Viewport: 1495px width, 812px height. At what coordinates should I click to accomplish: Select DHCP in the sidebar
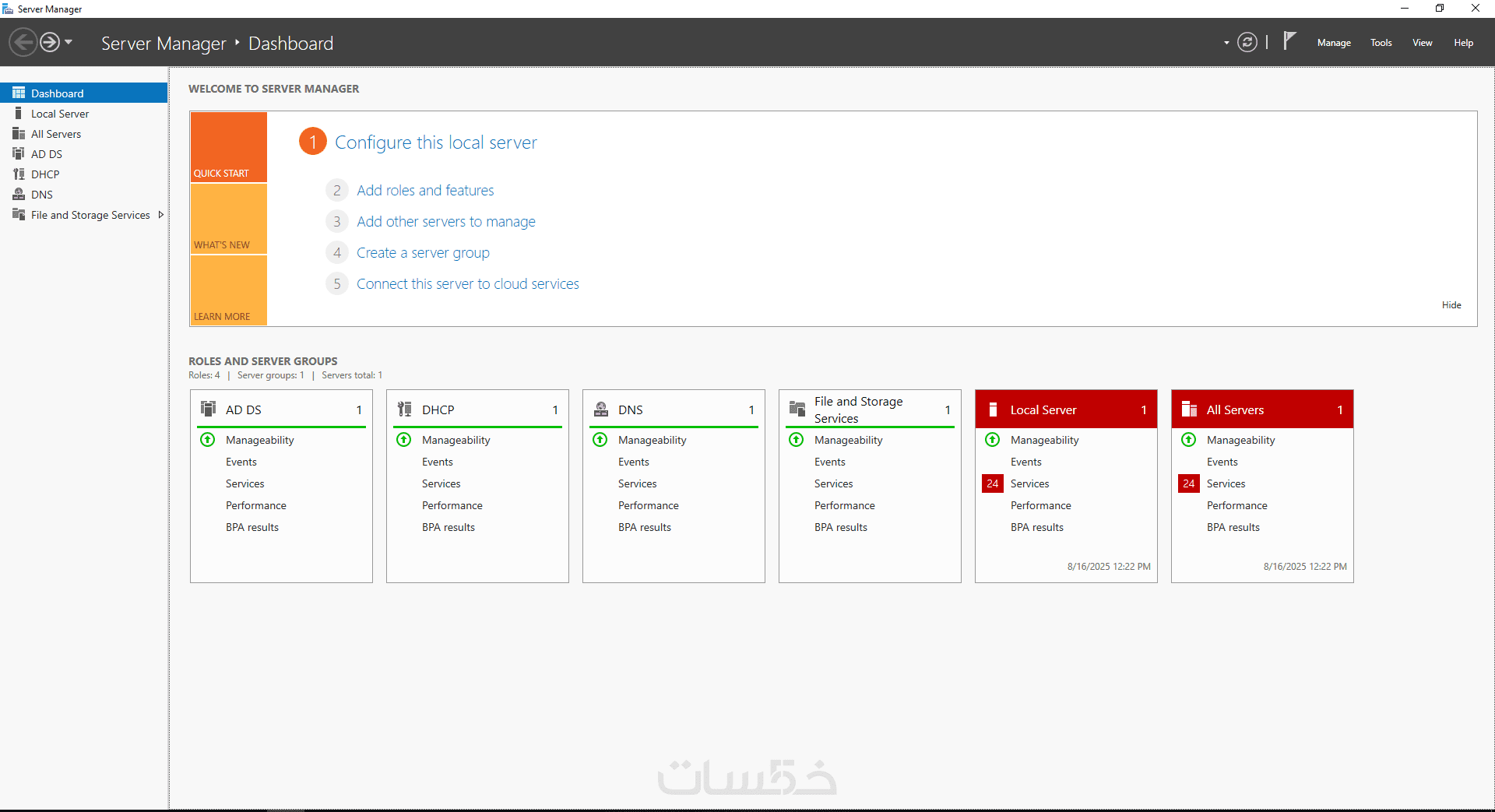[84, 174]
